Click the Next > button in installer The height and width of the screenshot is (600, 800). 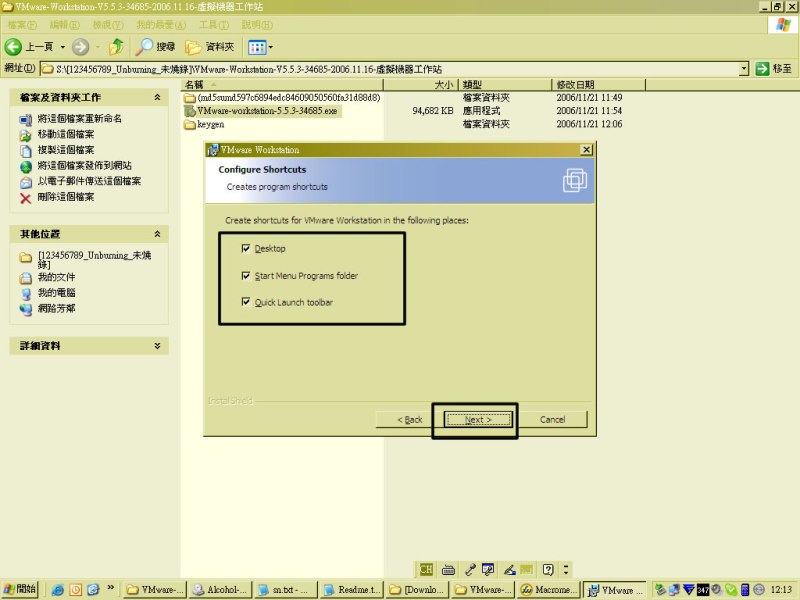tap(478, 419)
